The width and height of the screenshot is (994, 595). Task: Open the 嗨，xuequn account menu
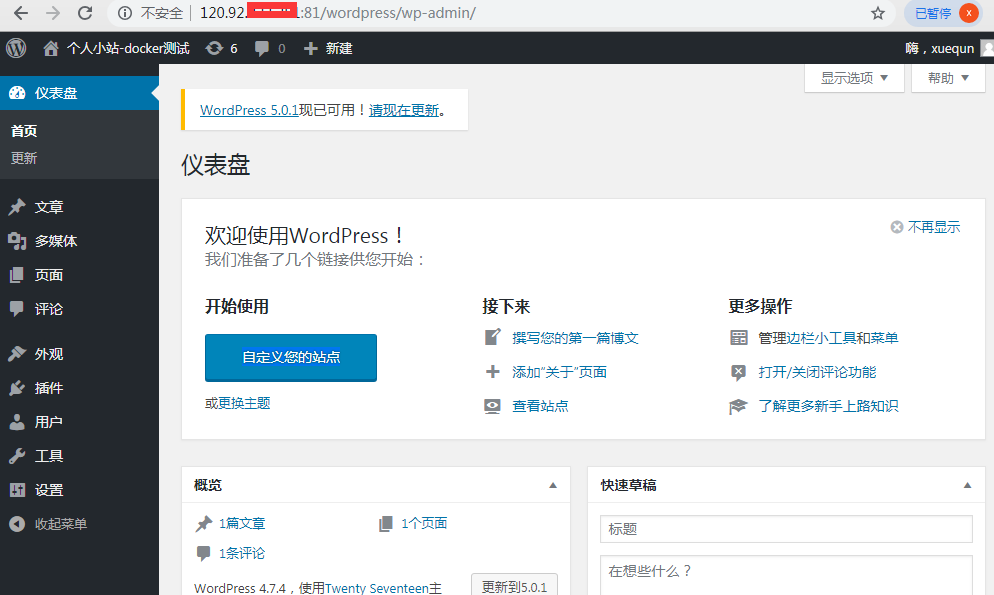948,48
